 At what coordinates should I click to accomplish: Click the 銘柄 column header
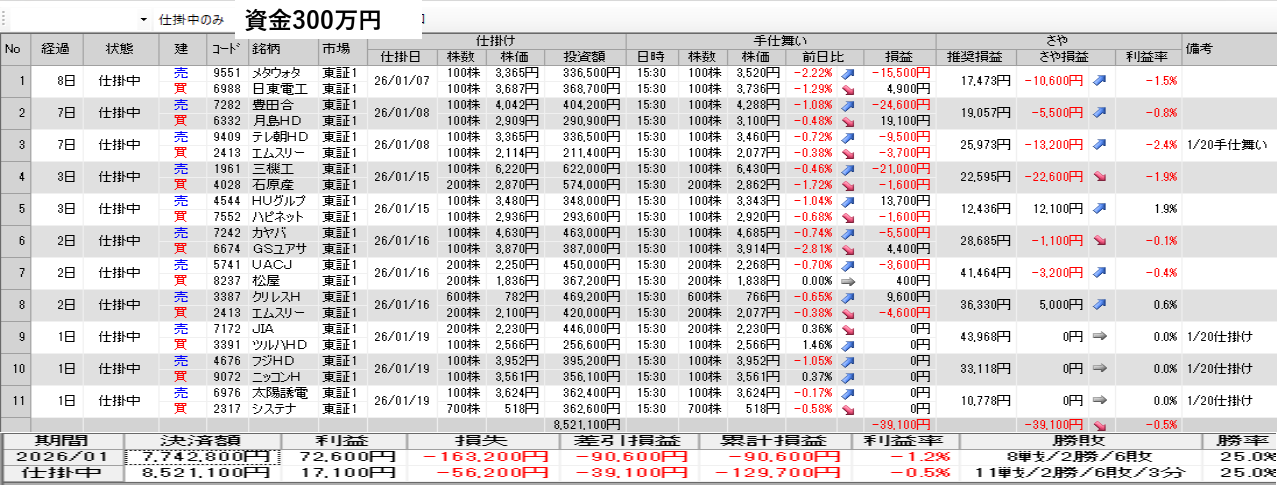pyautogui.click(x=265, y=48)
